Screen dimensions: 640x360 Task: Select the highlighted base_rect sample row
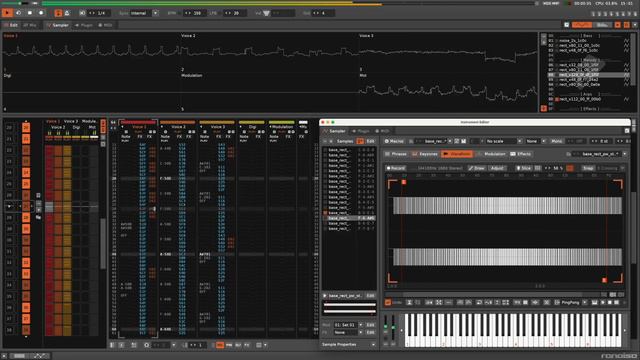coord(349,218)
